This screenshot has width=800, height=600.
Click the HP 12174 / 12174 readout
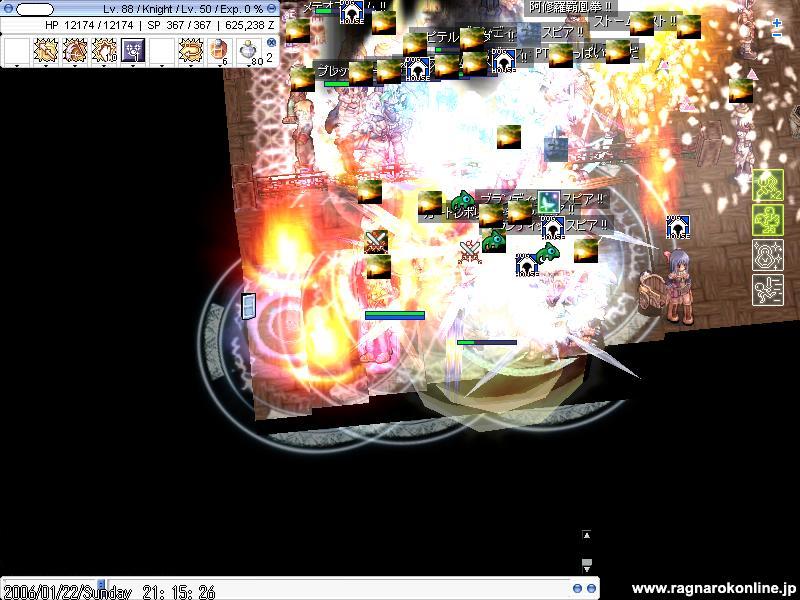pos(89,24)
